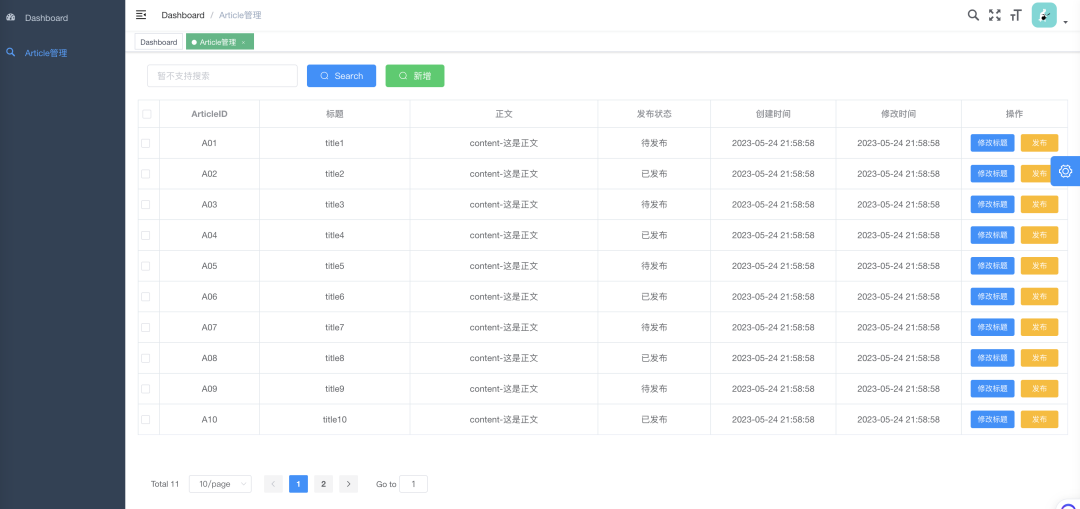Image resolution: width=1080 pixels, height=509 pixels.
Task: Open the header search icon
Action: tap(973, 15)
